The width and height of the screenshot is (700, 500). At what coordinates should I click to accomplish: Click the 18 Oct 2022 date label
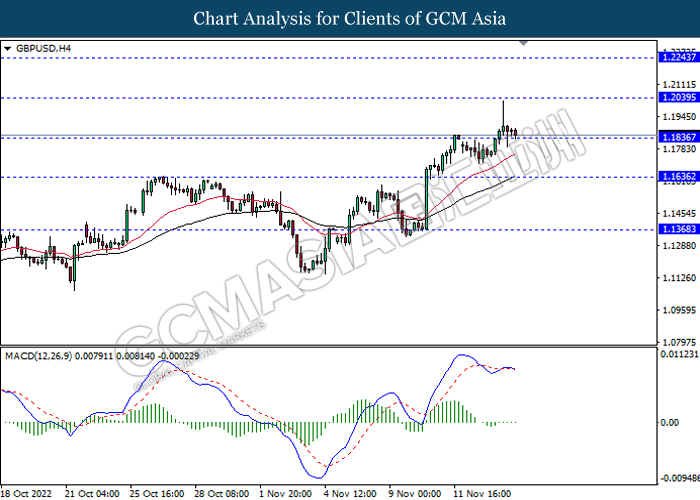pyautogui.click(x=27, y=494)
